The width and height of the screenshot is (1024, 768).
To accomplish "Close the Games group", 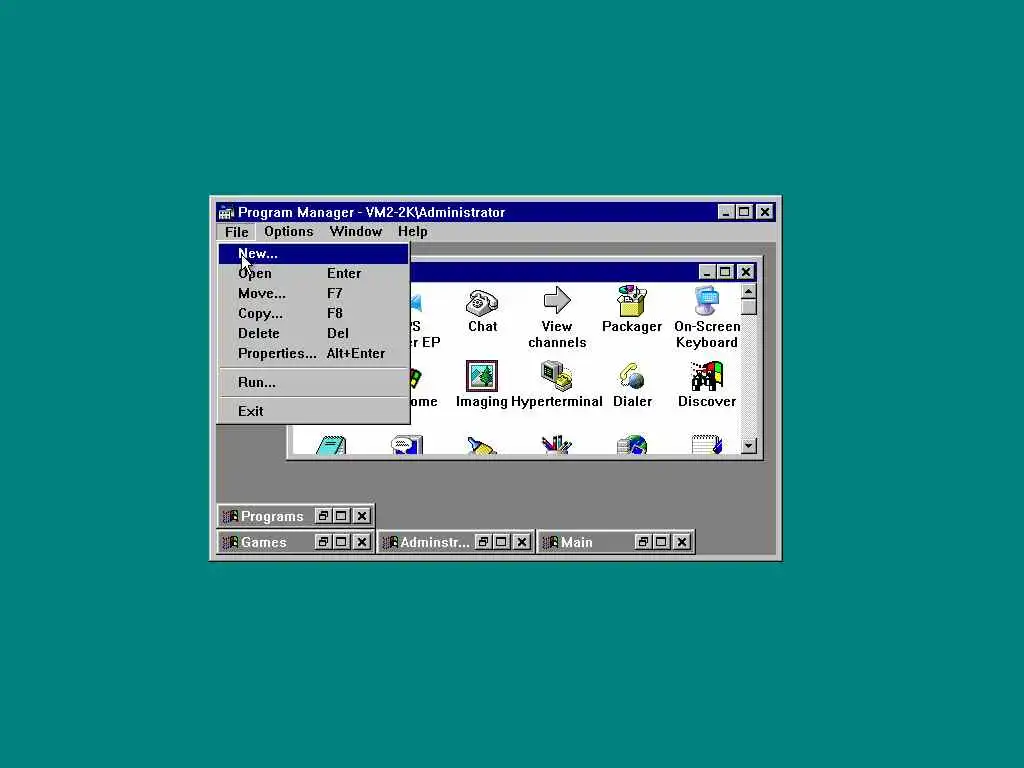I will click(x=362, y=542).
